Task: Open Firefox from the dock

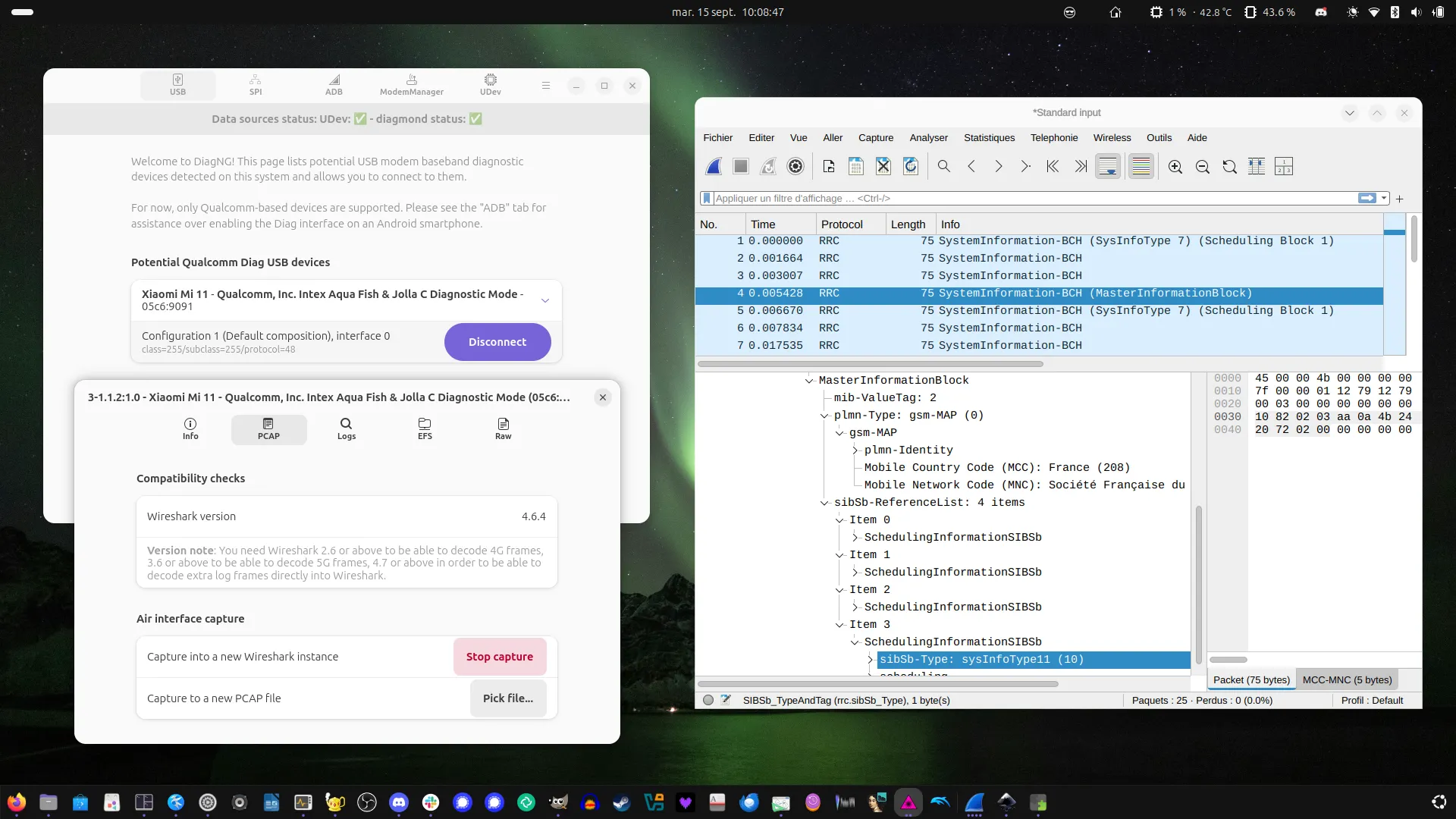Action: point(17,802)
